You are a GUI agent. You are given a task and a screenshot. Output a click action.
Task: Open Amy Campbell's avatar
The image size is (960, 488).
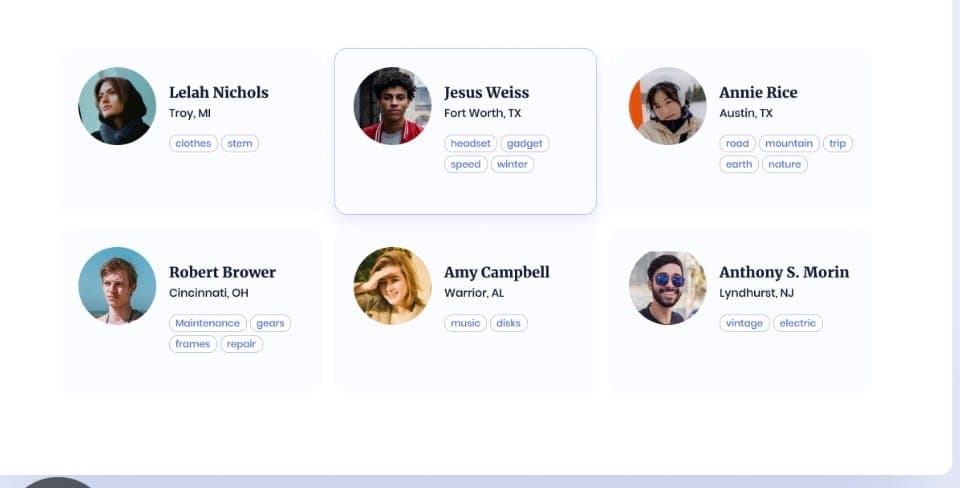point(392,286)
